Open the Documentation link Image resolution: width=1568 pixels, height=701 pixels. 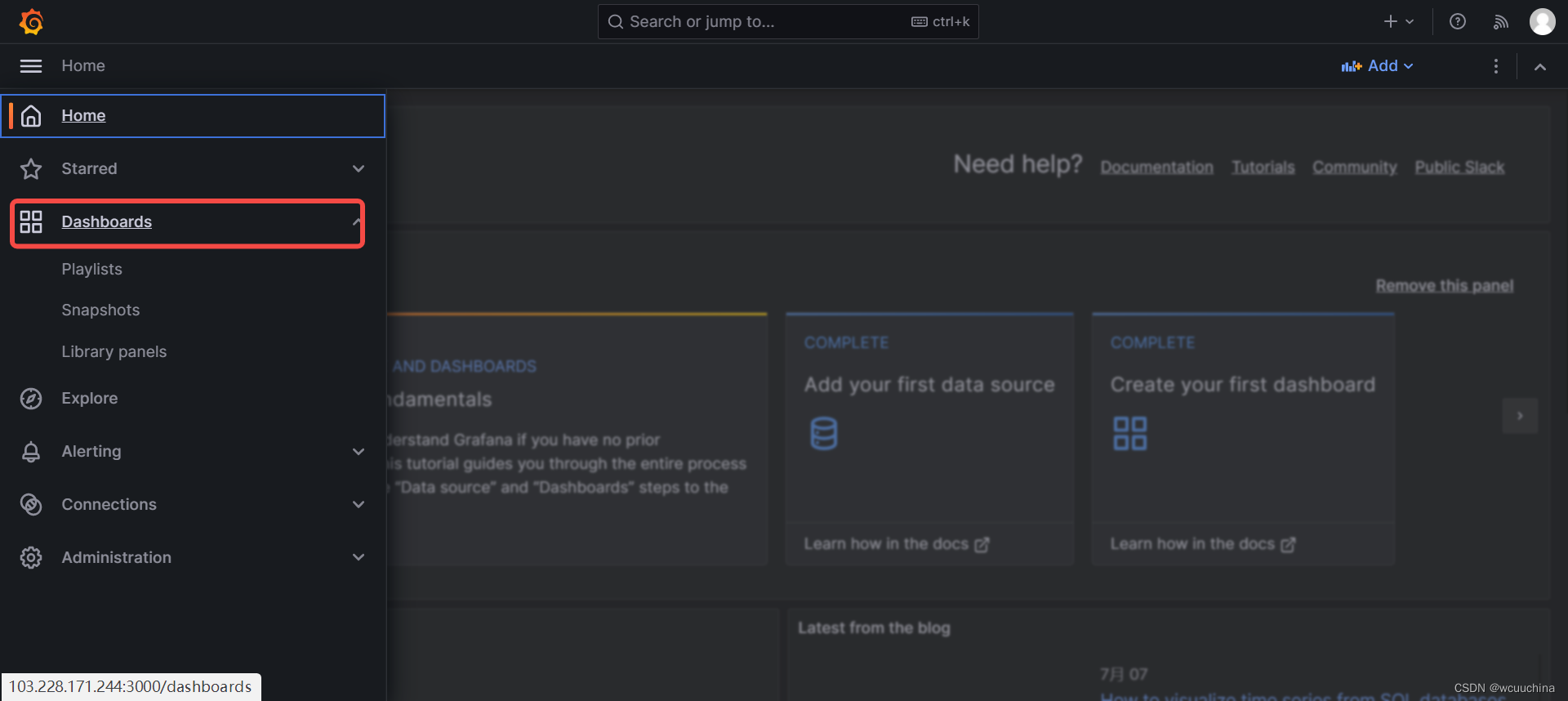point(1156,167)
